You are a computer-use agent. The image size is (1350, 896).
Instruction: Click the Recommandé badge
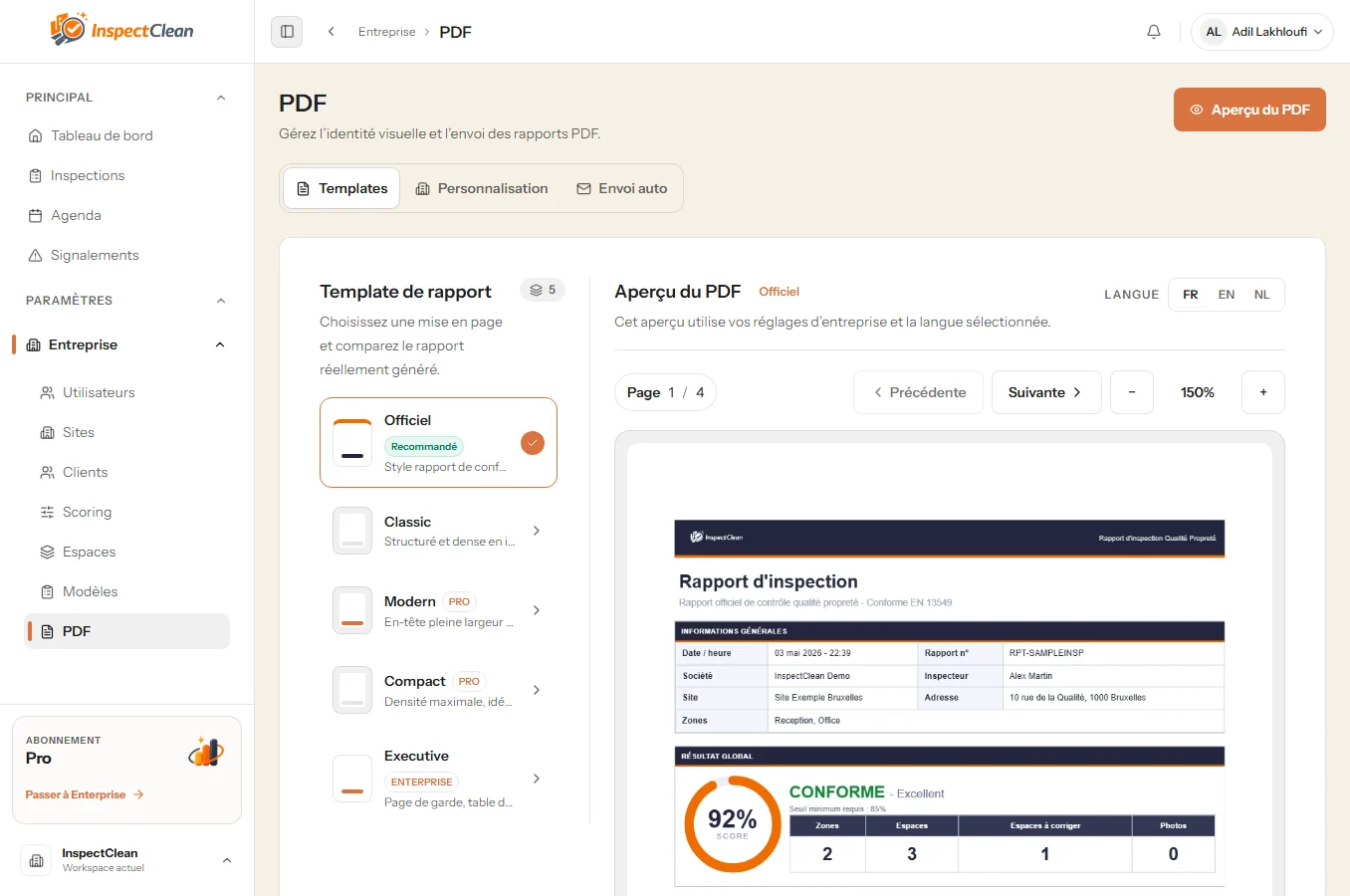coord(424,446)
